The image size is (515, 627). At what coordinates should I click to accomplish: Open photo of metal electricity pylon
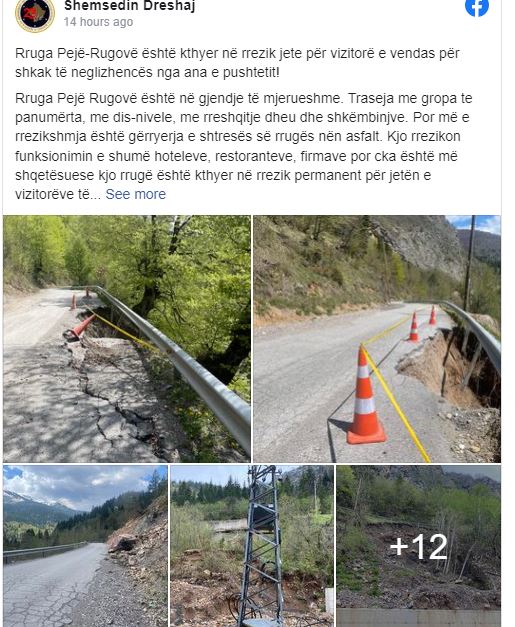[x=252, y=546]
